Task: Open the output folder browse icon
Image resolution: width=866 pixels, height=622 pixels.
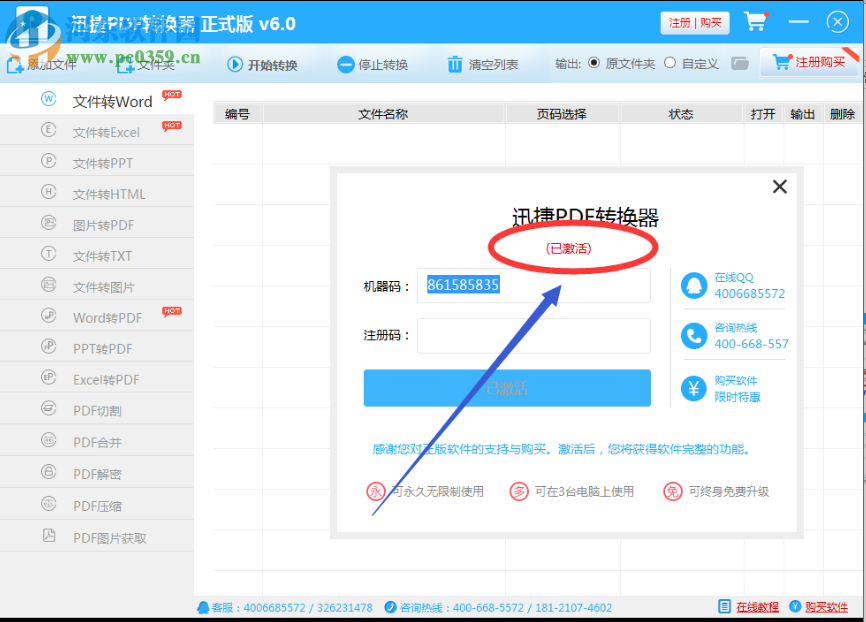Action: [x=739, y=62]
